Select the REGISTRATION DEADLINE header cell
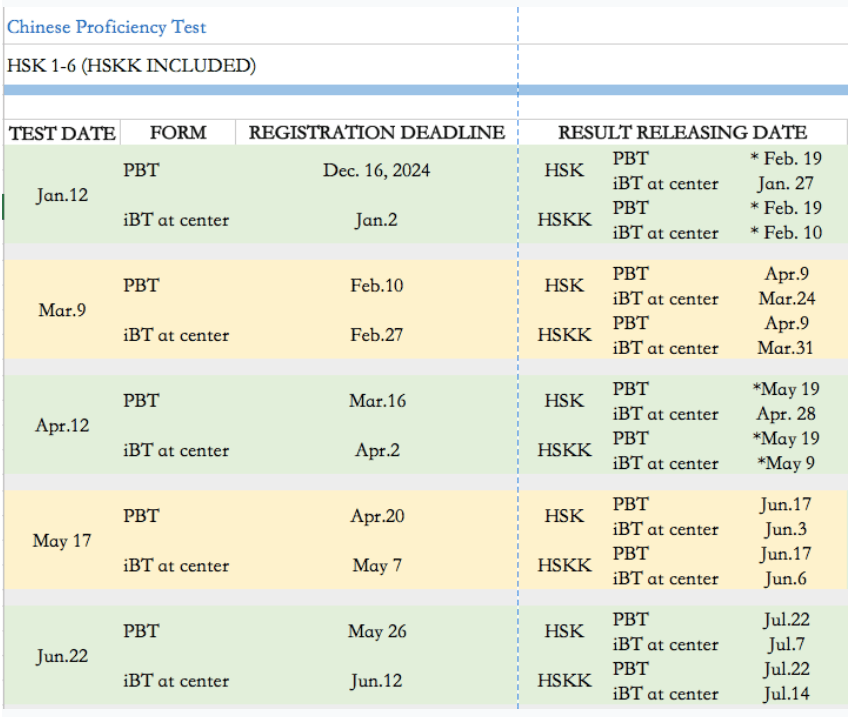851x717 pixels. tap(376, 133)
